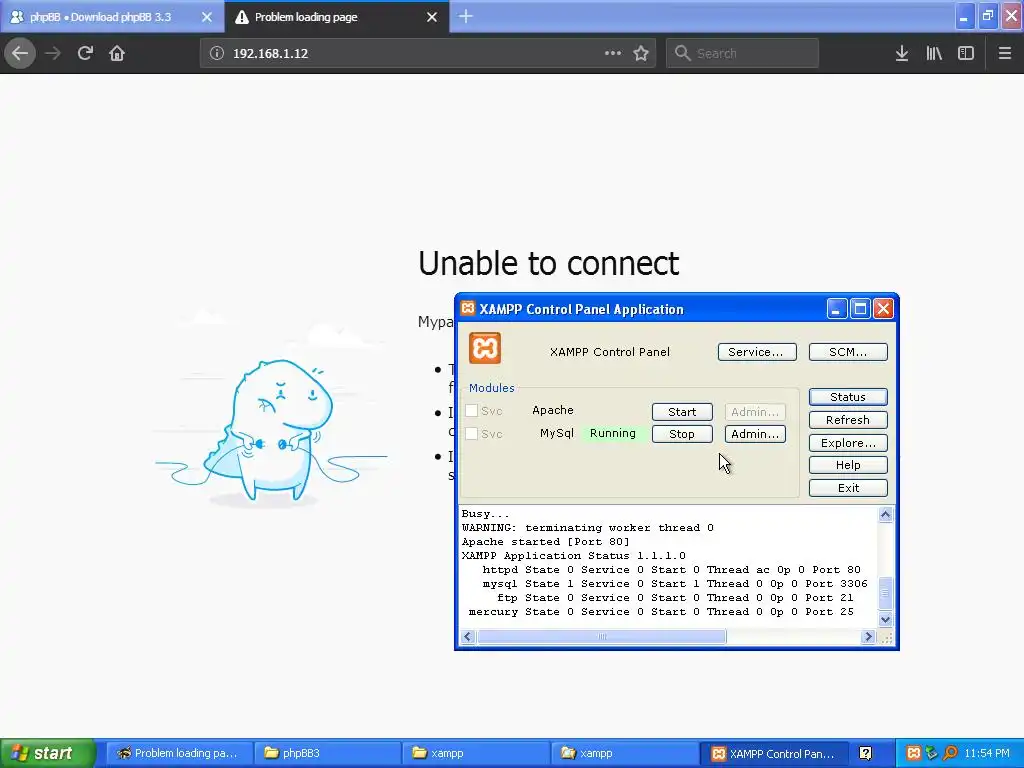Bookmark this page with the star
The image size is (1024, 768).
tap(641, 54)
